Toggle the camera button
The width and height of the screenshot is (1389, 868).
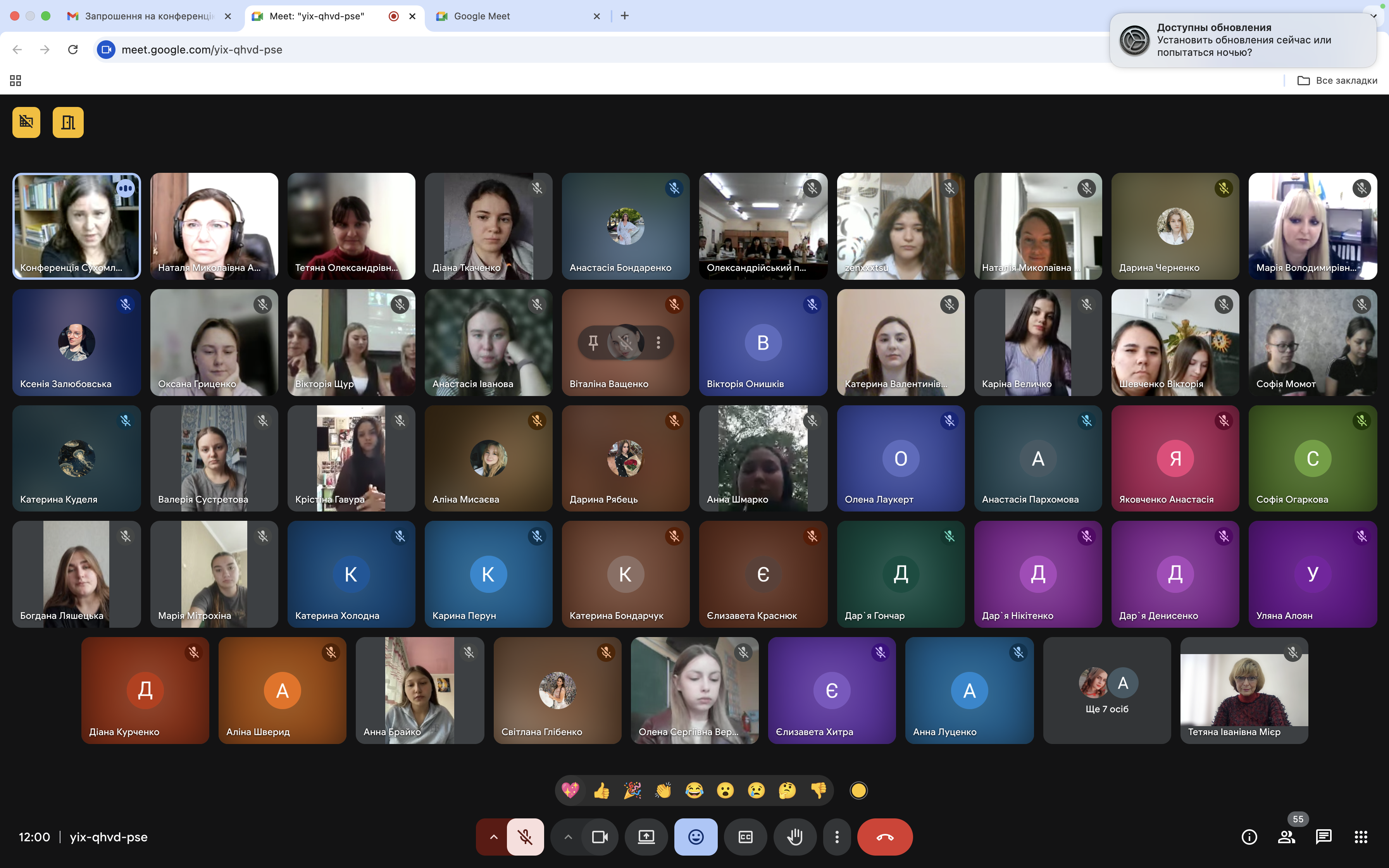click(600, 837)
